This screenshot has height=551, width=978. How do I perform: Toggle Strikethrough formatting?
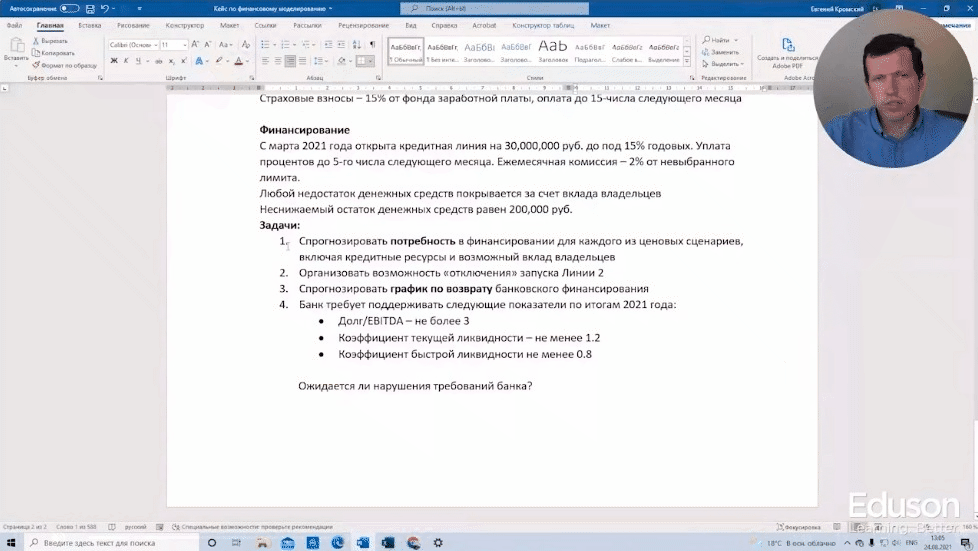click(x=158, y=61)
